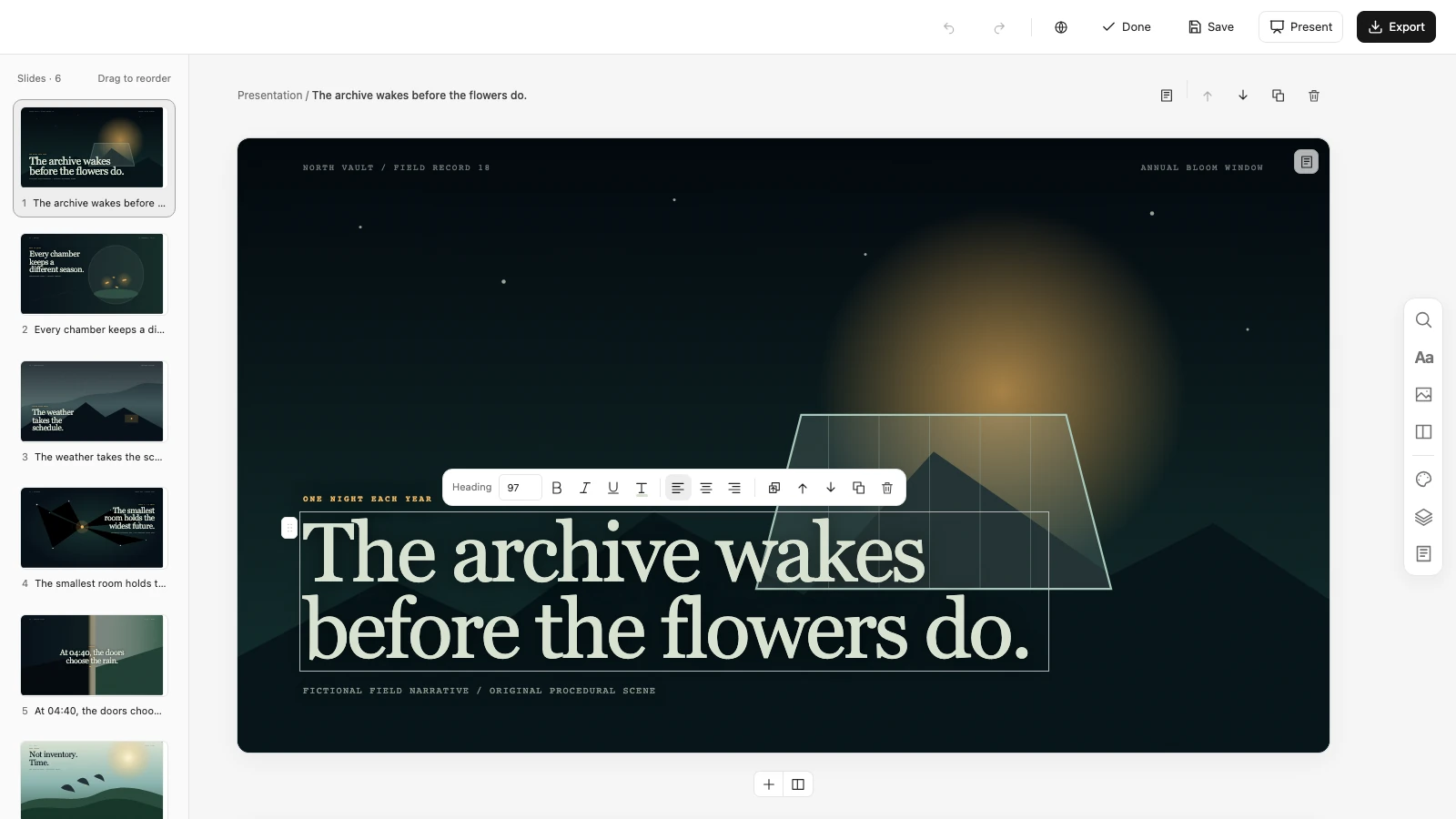Screen dimensions: 1456x819
Task: Save the presentation
Action: pyautogui.click(x=1211, y=27)
